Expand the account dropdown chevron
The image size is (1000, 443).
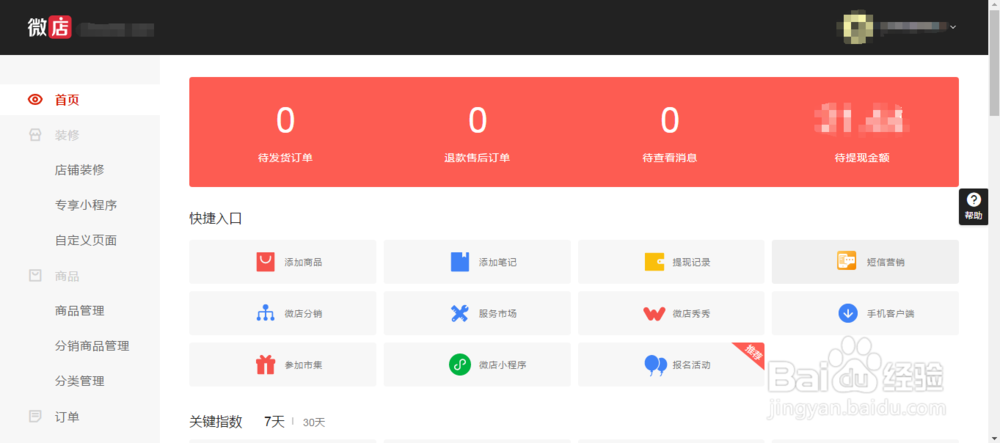[953, 27]
